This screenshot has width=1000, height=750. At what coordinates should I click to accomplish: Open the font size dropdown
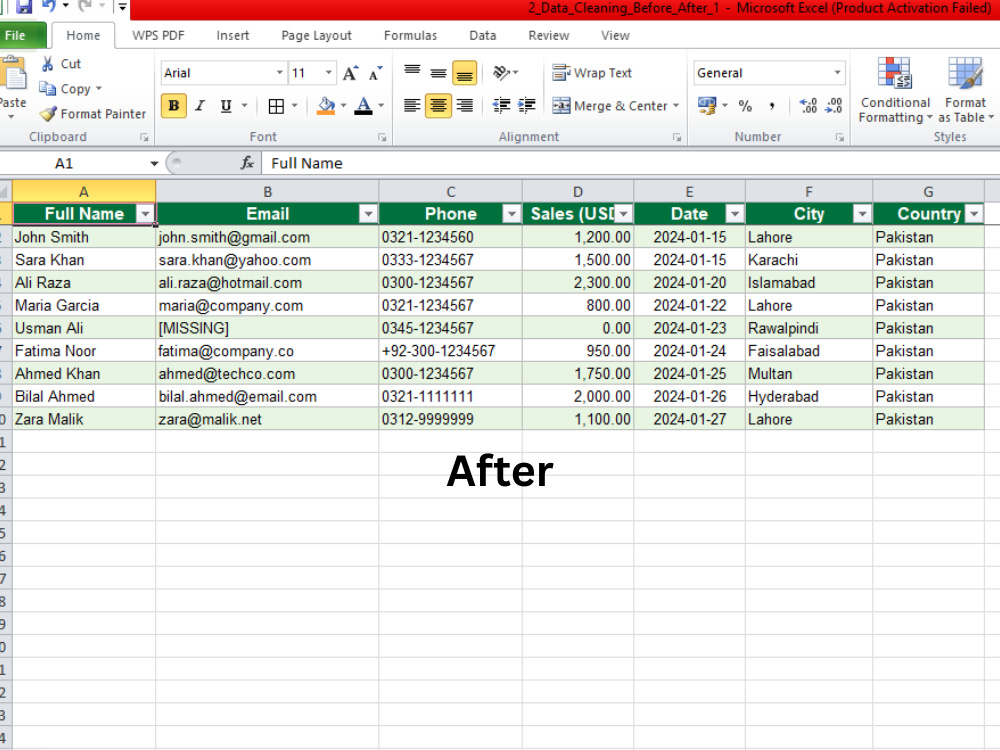click(x=328, y=73)
